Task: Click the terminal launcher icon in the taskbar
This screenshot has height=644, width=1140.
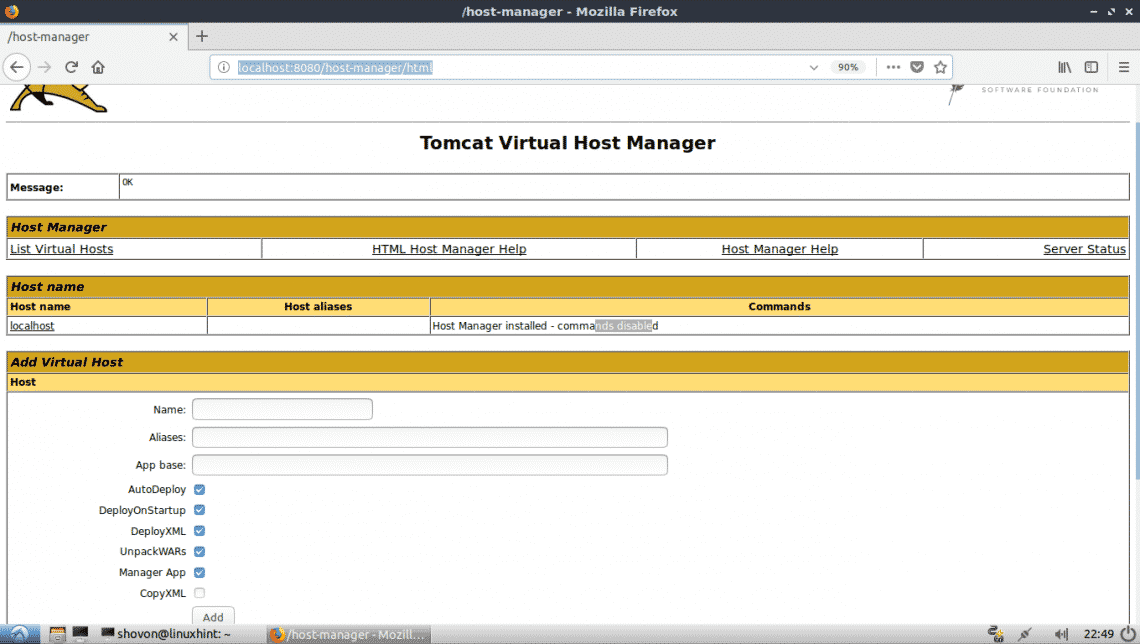Action: pyautogui.click(x=80, y=634)
